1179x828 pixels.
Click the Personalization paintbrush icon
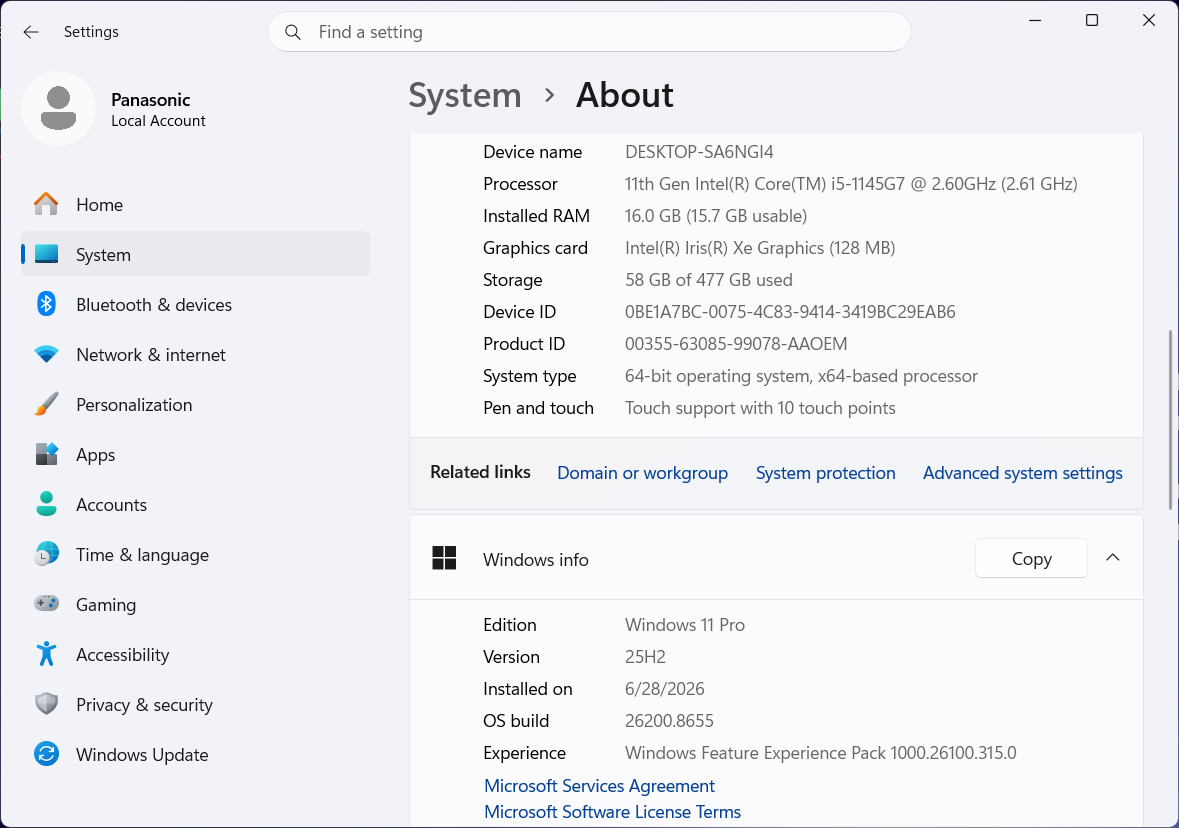tap(46, 404)
